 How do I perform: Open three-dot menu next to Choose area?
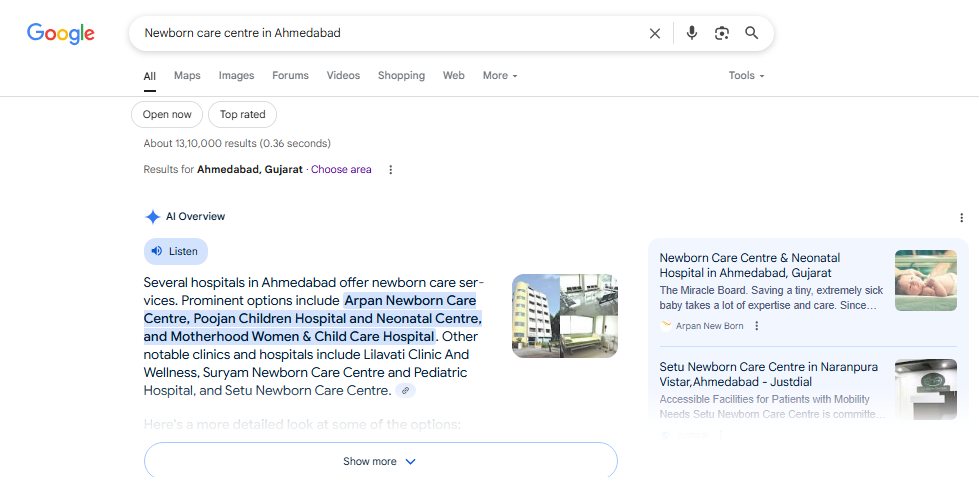point(391,169)
